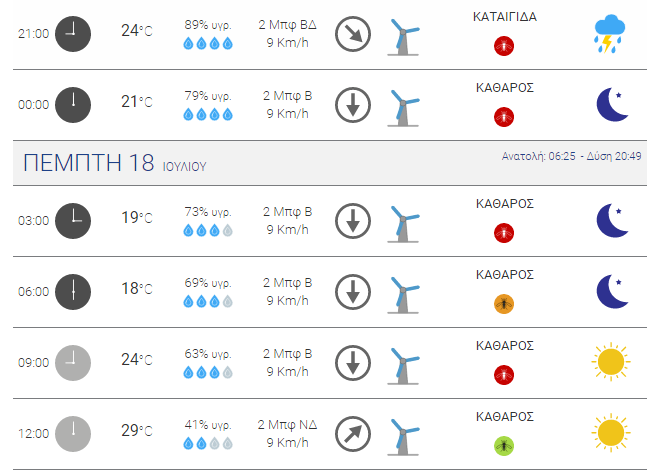Click the sun icon in the 12:00 row

click(x=611, y=433)
